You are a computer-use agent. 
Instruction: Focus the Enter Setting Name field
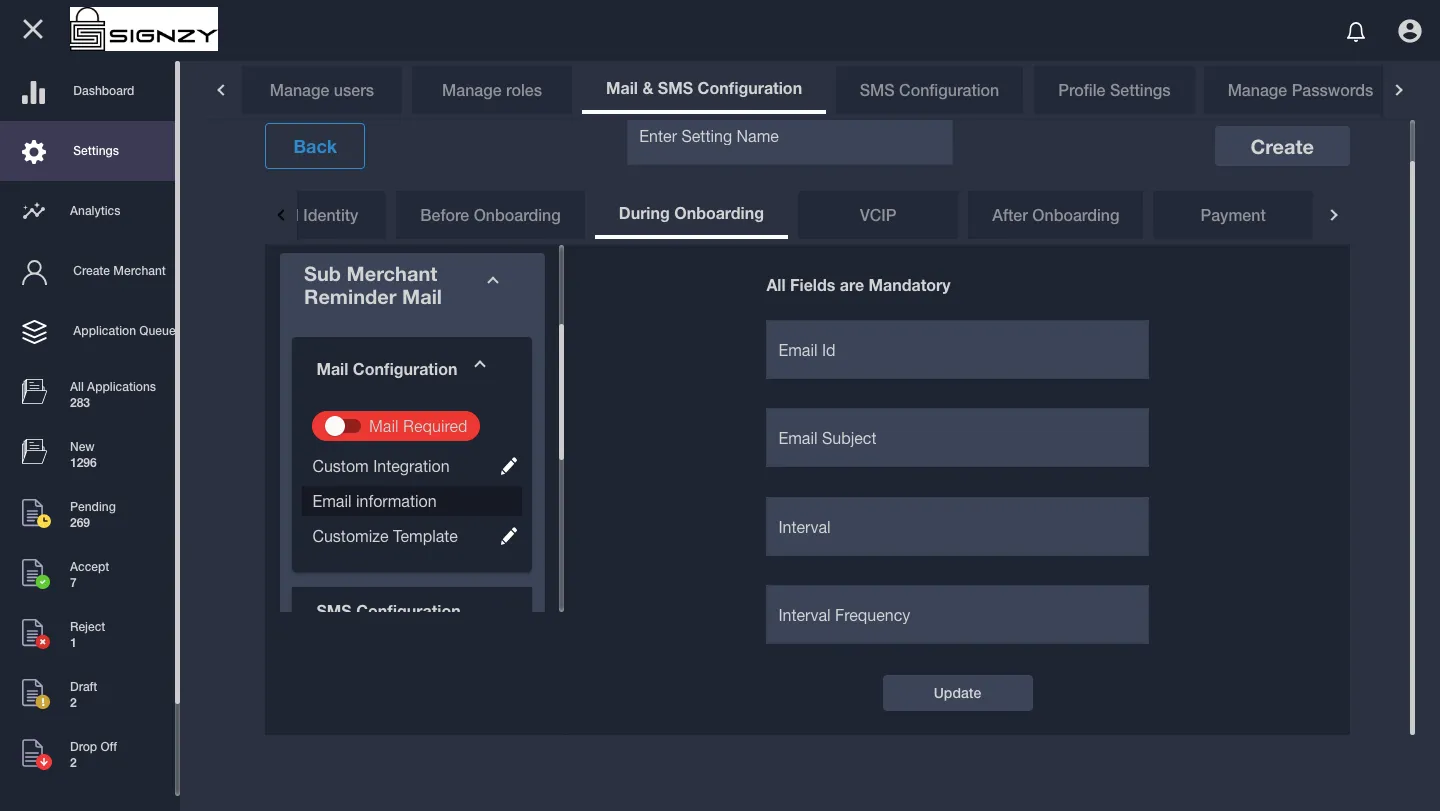coord(790,143)
